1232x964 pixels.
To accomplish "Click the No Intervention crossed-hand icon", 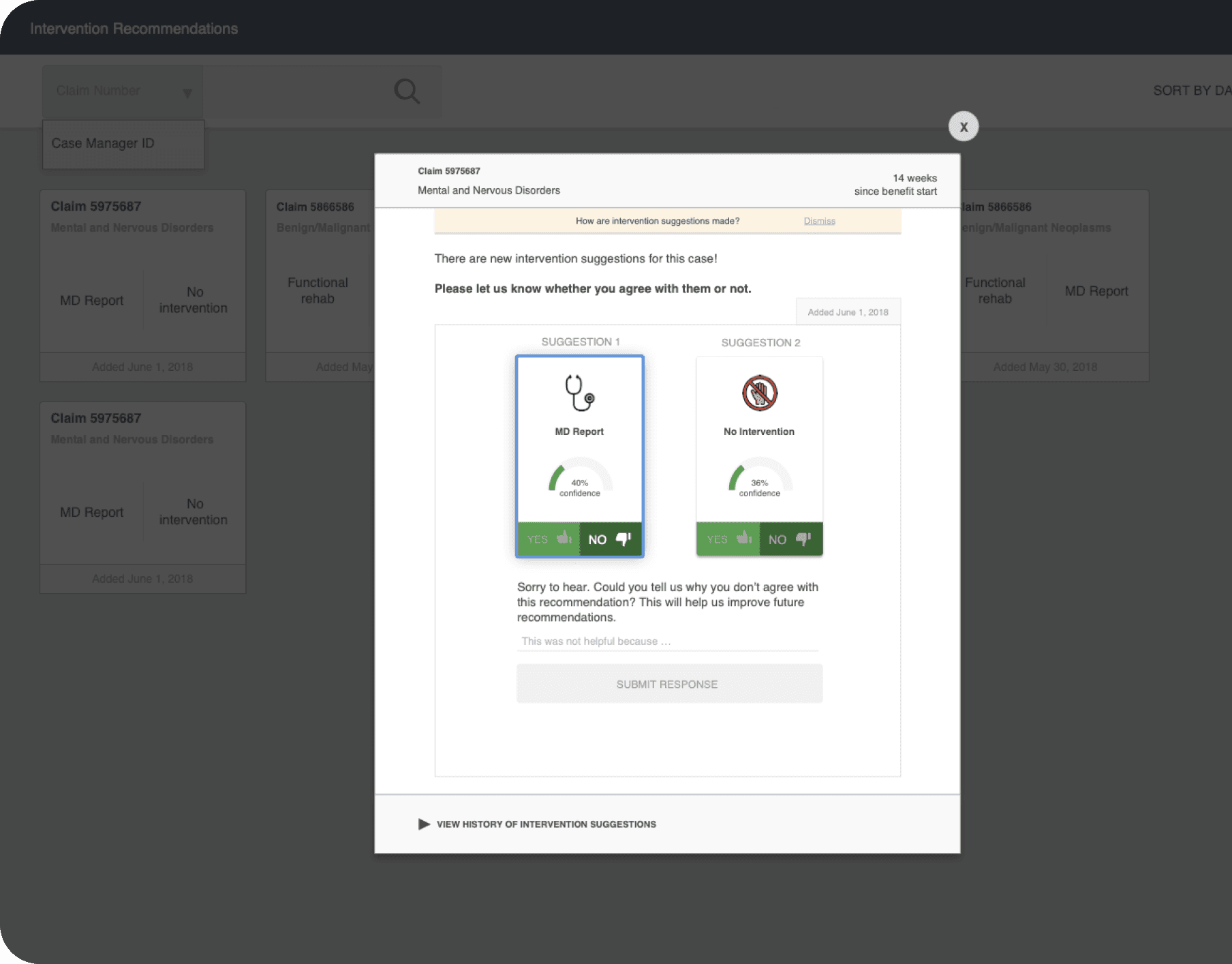I will click(x=759, y=393).
